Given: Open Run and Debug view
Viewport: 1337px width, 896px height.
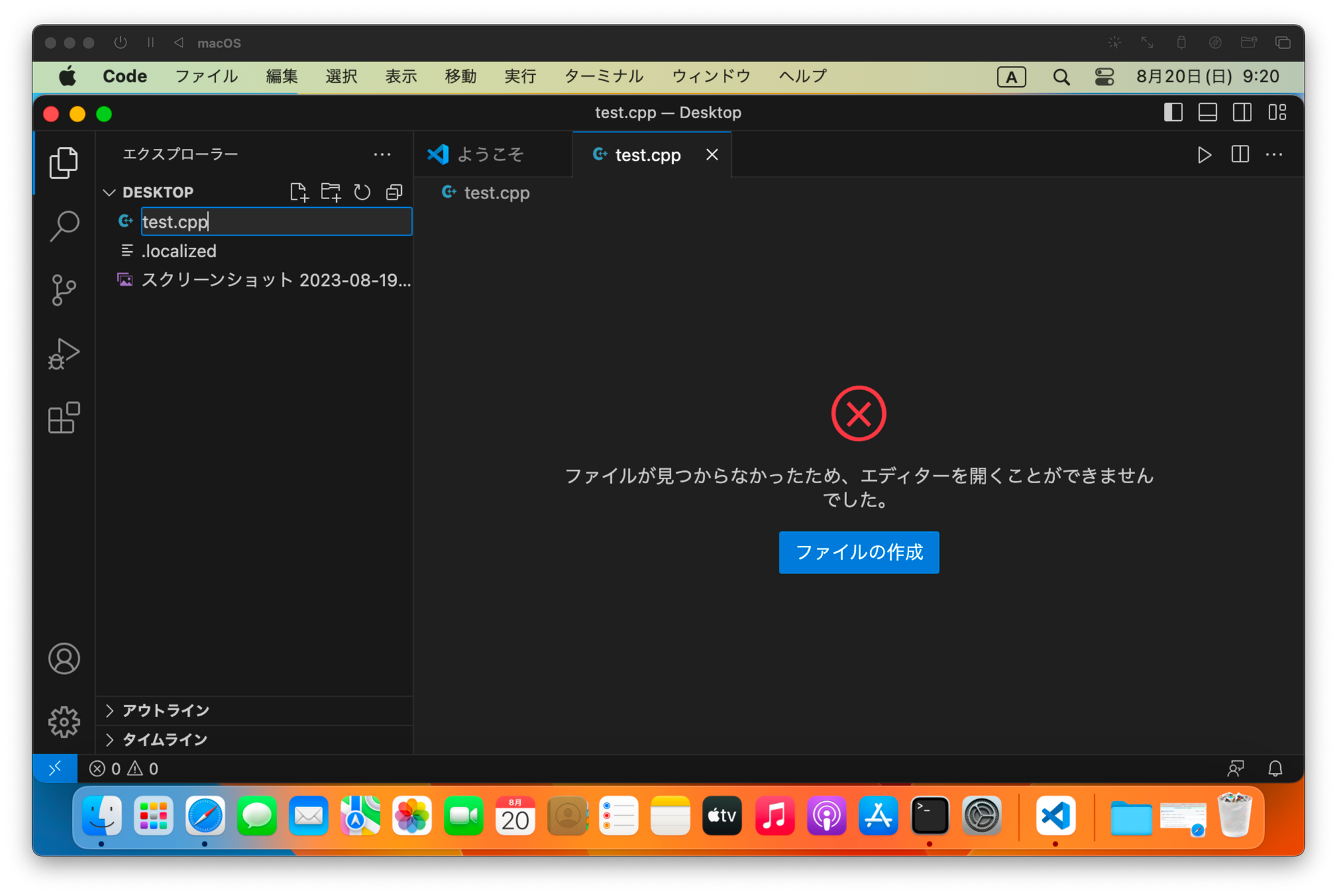Looking at the screenshot, I should [64, 354].
